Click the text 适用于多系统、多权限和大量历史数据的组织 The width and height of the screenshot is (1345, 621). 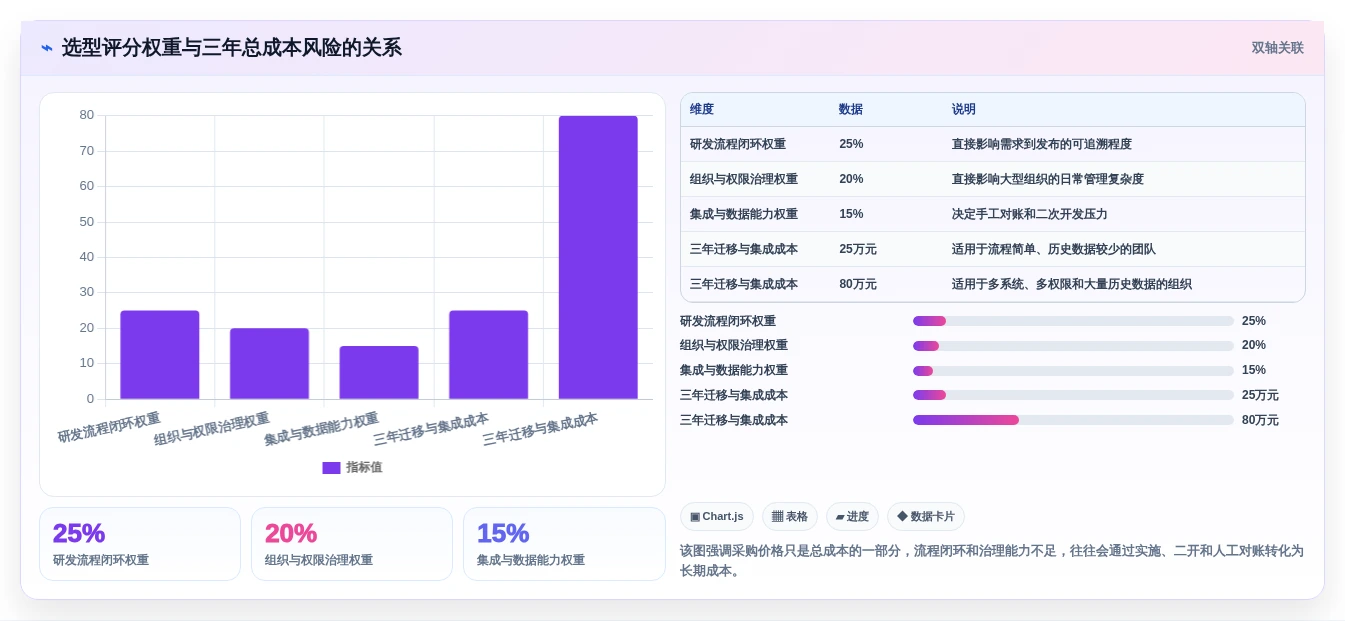[x=1072, y=284]
